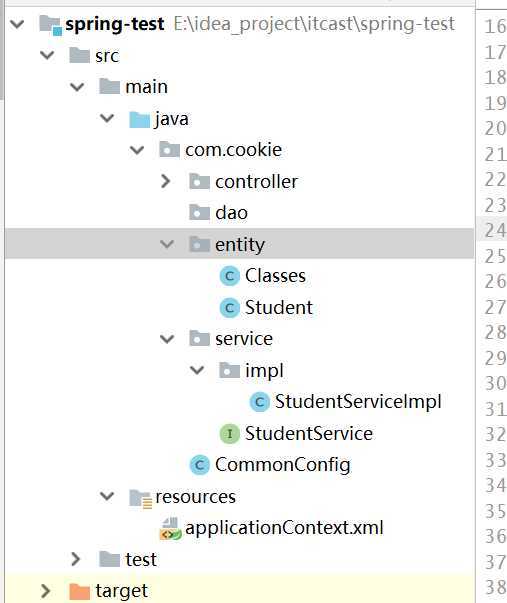Click the spring-test module folder icon
The image size is (507, 603).
pyautogui.click(x=50, y=24)
